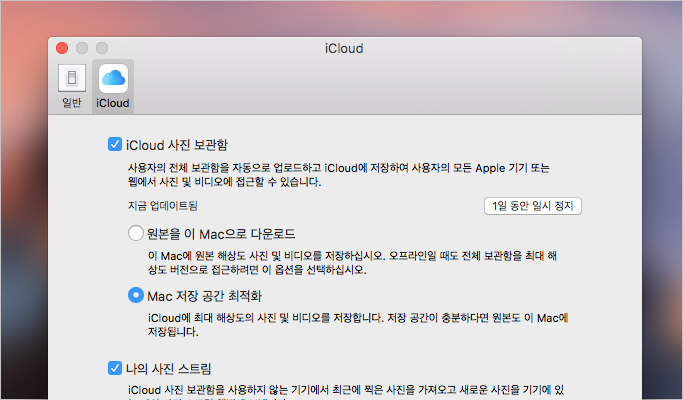Viewport: 683px width, 400px height.
Task: Click the iCloud window title text
Action: [344, 48]
